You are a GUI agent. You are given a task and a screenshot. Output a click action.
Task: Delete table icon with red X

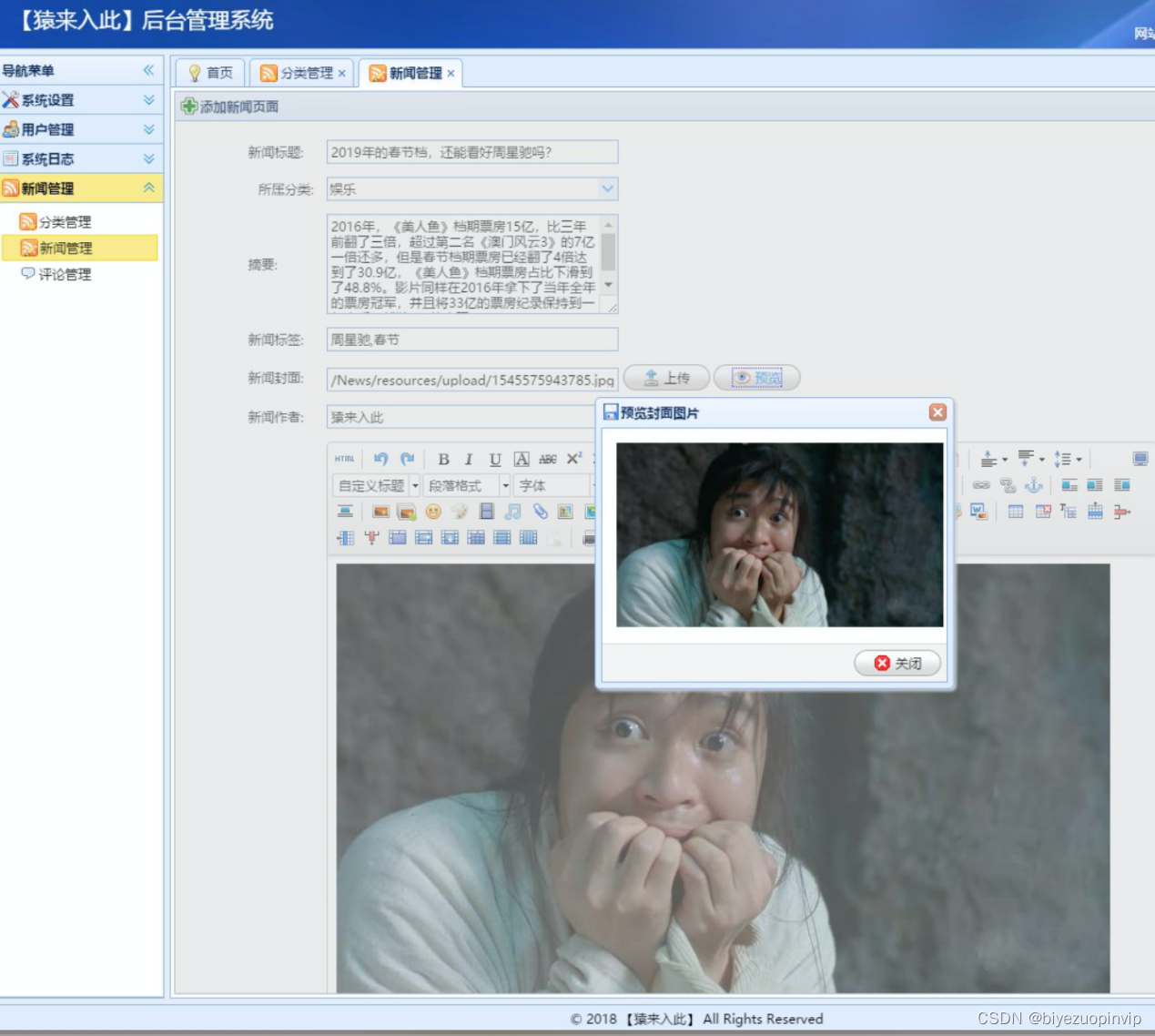pyautogui.click(x=1043, y=512)
